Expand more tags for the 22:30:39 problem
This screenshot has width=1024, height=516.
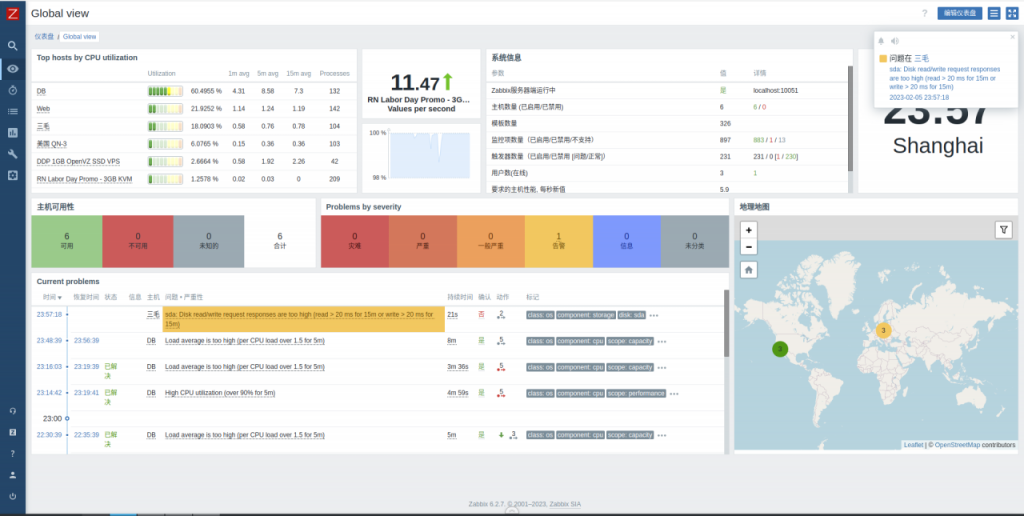(662, 436)
